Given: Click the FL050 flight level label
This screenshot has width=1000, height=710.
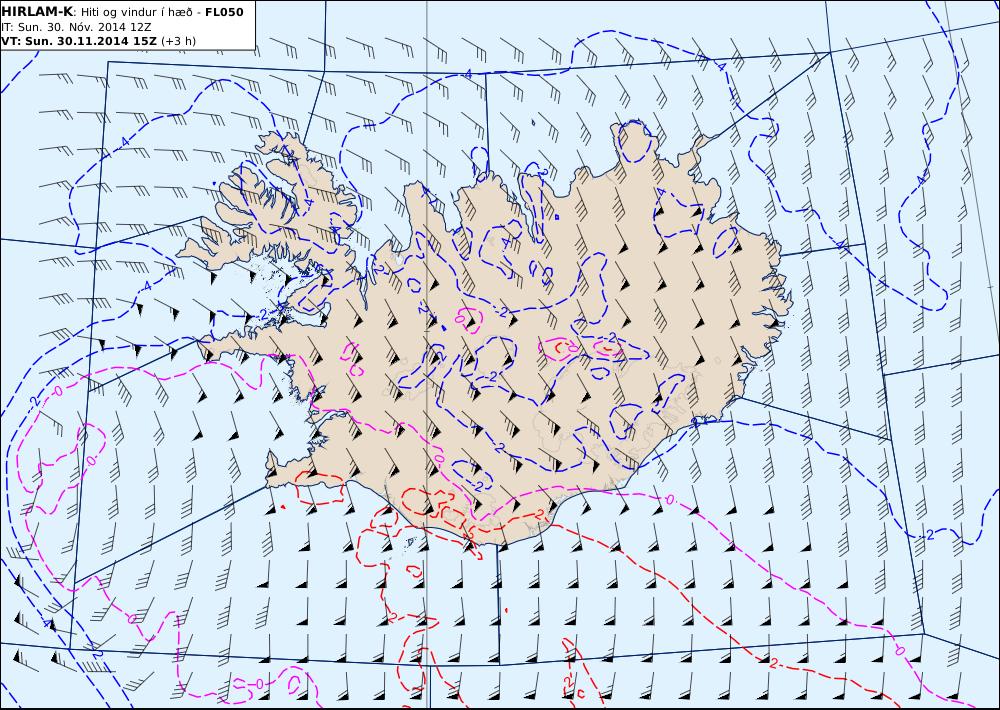Looking at the screenshot, I should (224, 12).
